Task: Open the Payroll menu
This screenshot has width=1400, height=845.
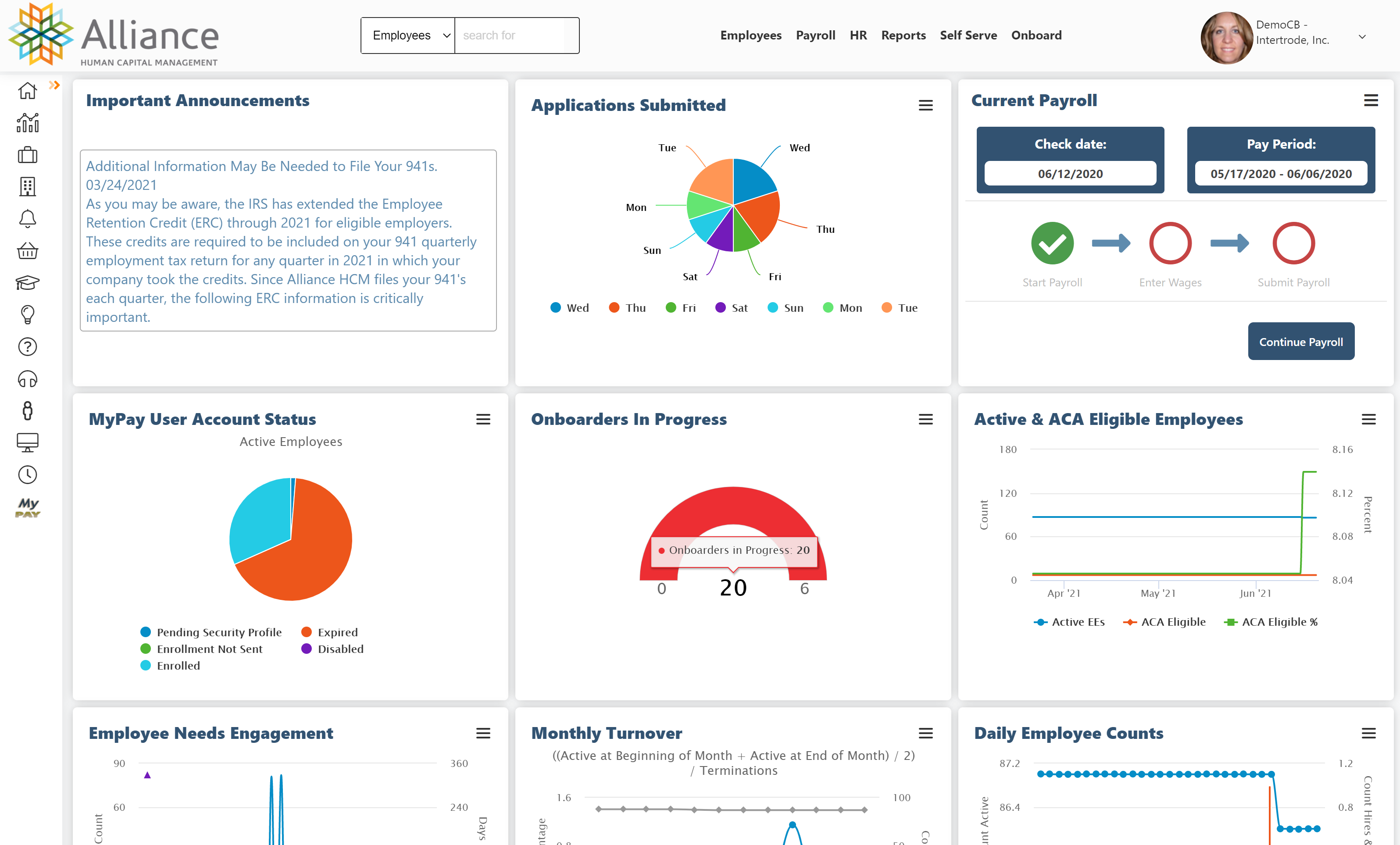Action: coord(815,35)
